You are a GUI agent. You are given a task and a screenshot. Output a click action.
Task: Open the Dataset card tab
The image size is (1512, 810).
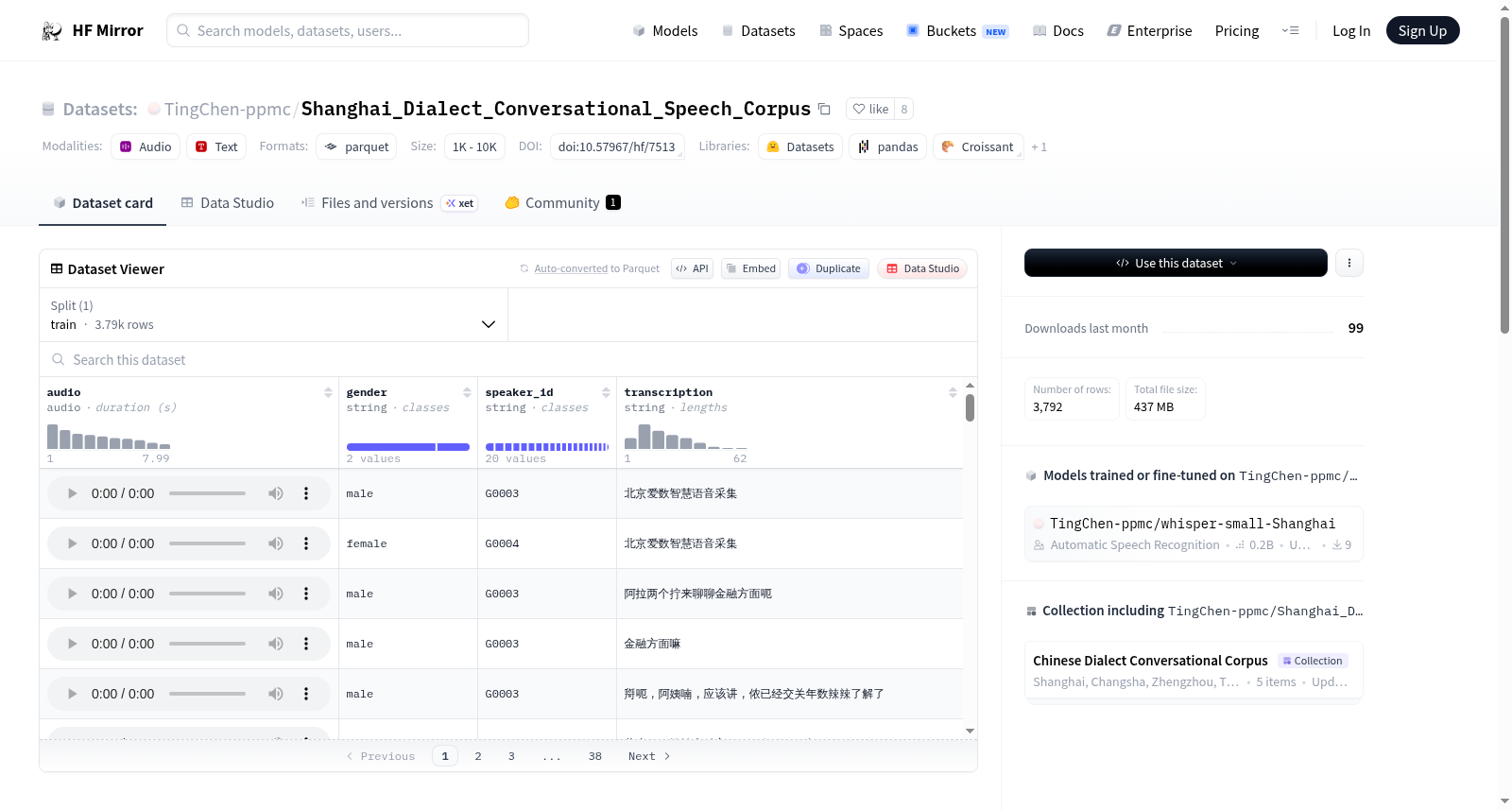pos(102,203)
